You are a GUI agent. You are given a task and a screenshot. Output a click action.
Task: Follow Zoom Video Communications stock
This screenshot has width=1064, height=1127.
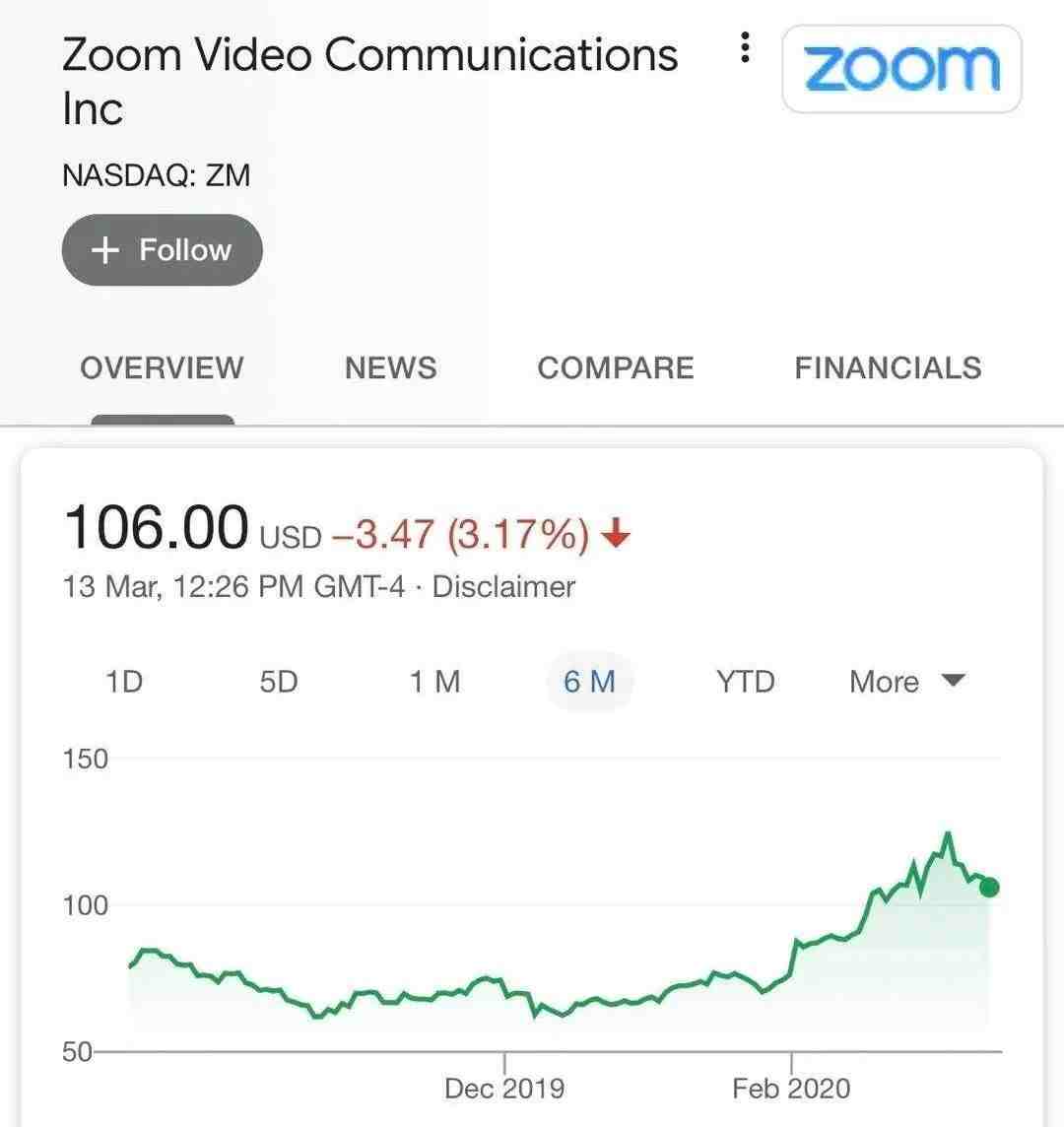(x=163, y=250)
